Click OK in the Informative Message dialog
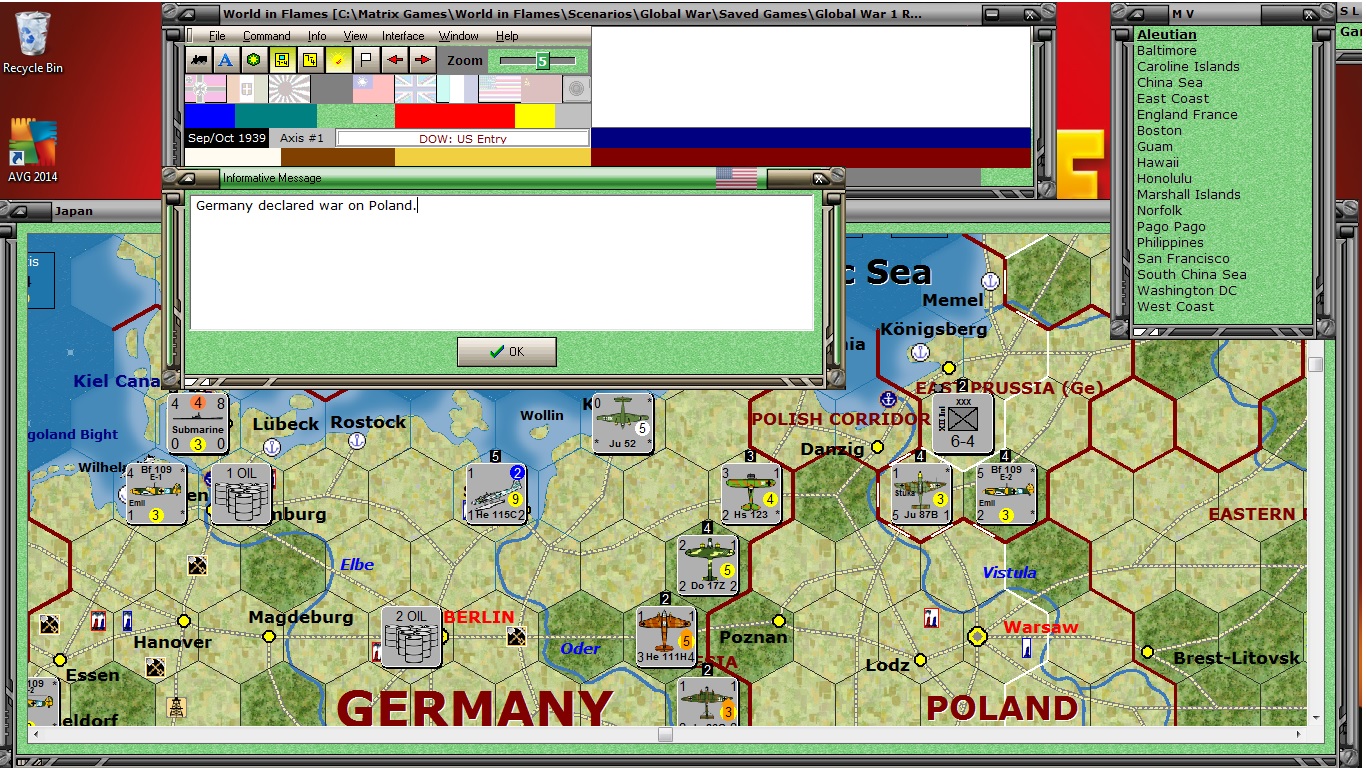This screenshot has width=1366, height=768. [x=507, y=352]
